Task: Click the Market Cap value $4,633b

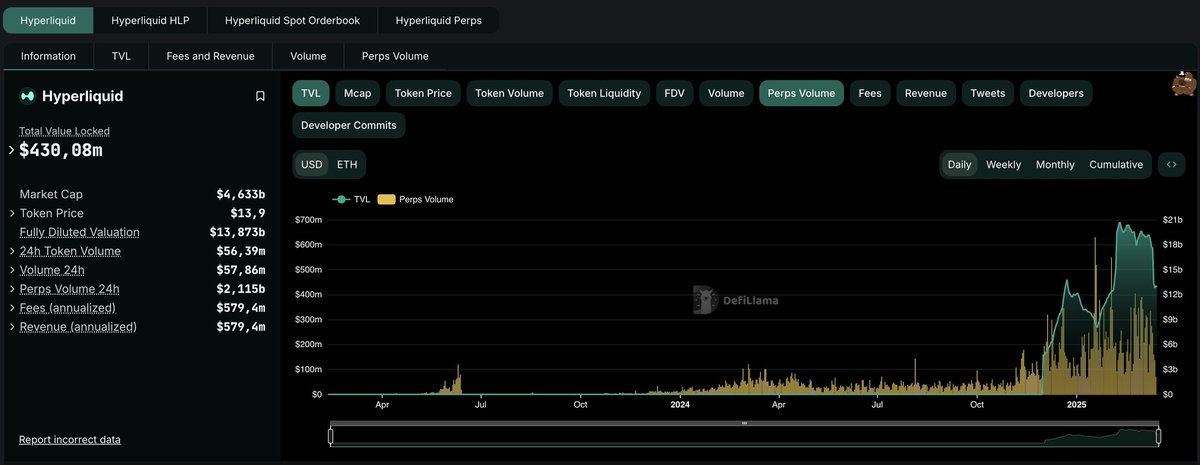Action: pyautogui.click(x=241, y=194)
